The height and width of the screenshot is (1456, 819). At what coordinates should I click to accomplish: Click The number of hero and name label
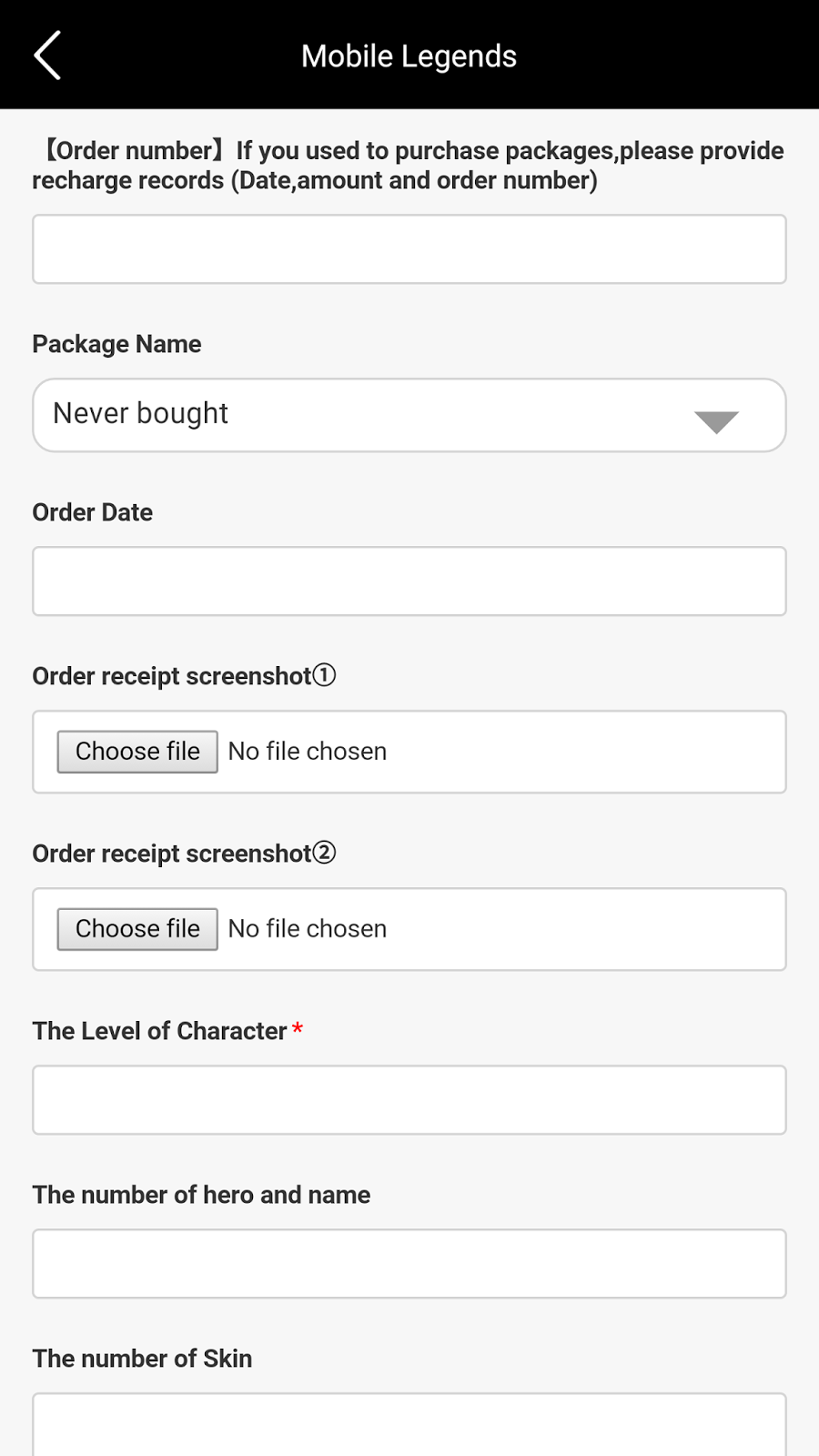201,1195
